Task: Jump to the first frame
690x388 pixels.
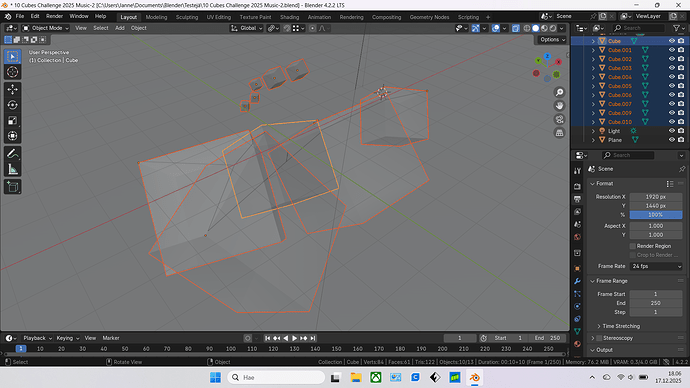Action: pos(268,338)
